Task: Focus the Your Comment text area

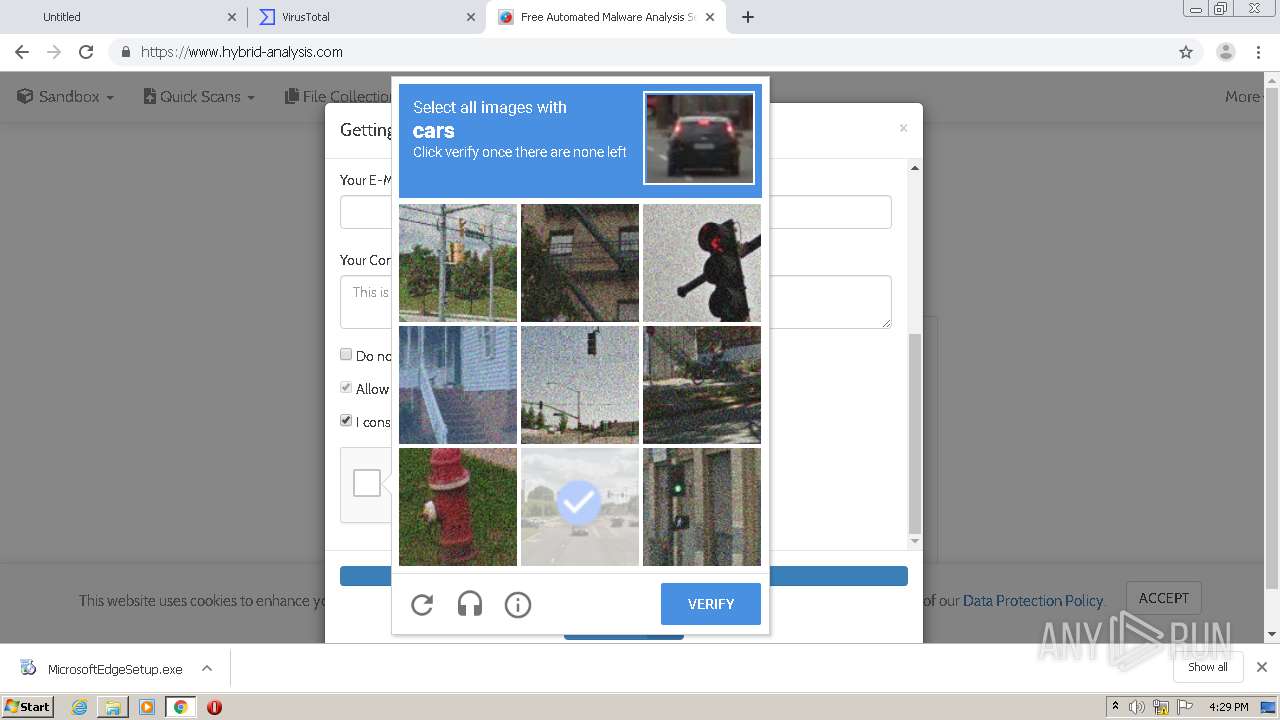Action: coord(616,302)
